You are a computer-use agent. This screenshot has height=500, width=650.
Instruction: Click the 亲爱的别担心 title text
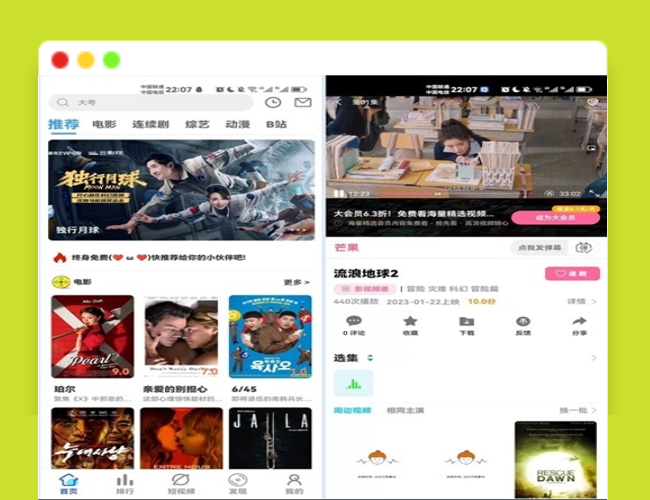(175, 389)
